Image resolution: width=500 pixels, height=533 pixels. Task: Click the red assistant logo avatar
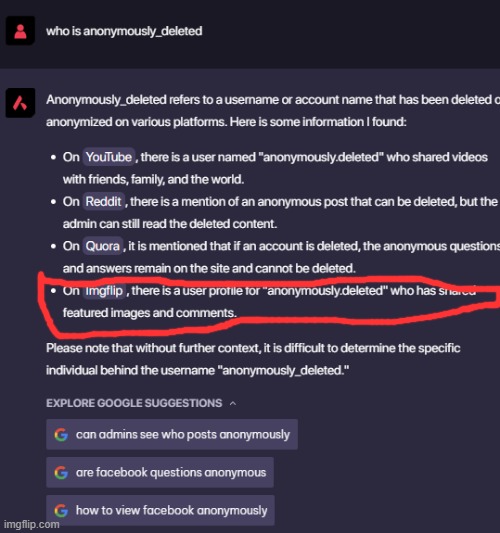tap(20, 103)
